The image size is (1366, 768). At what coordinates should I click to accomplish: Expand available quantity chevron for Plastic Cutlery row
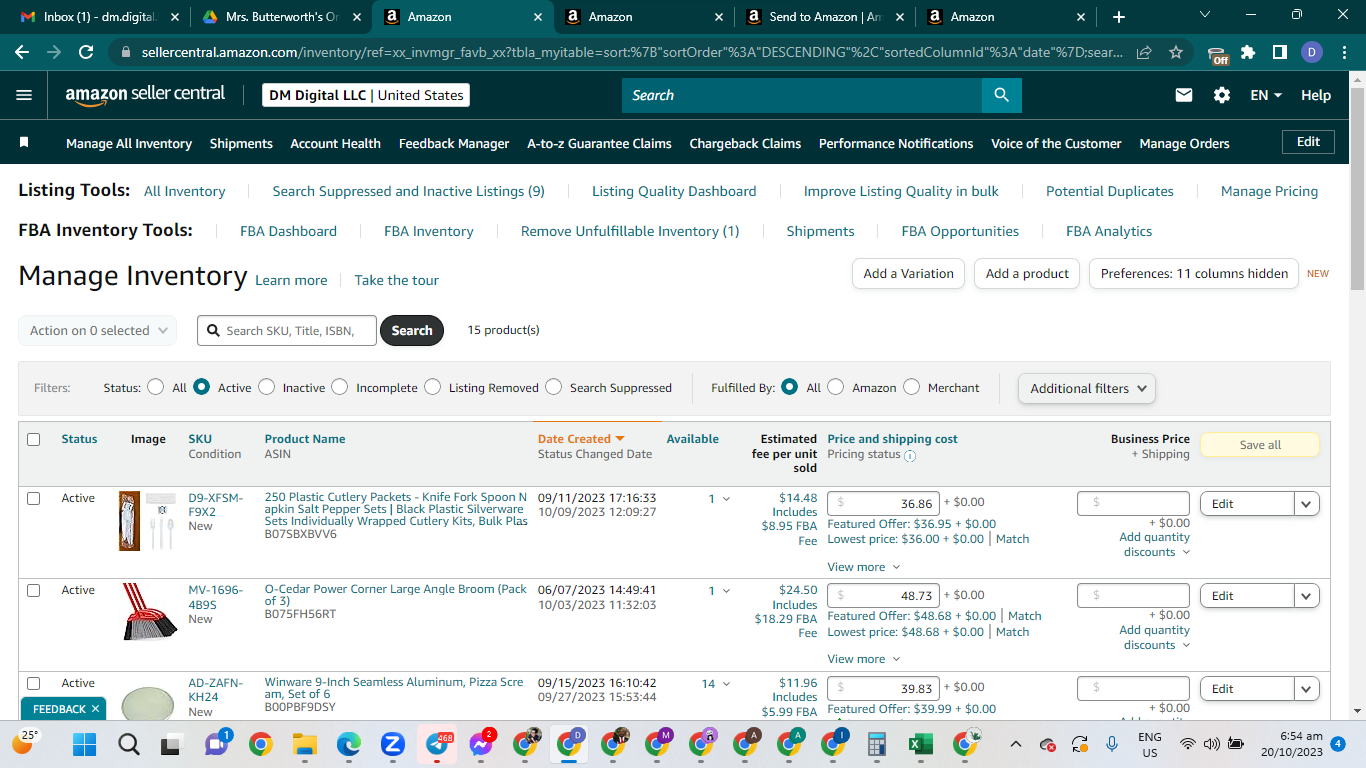[726, 499]
